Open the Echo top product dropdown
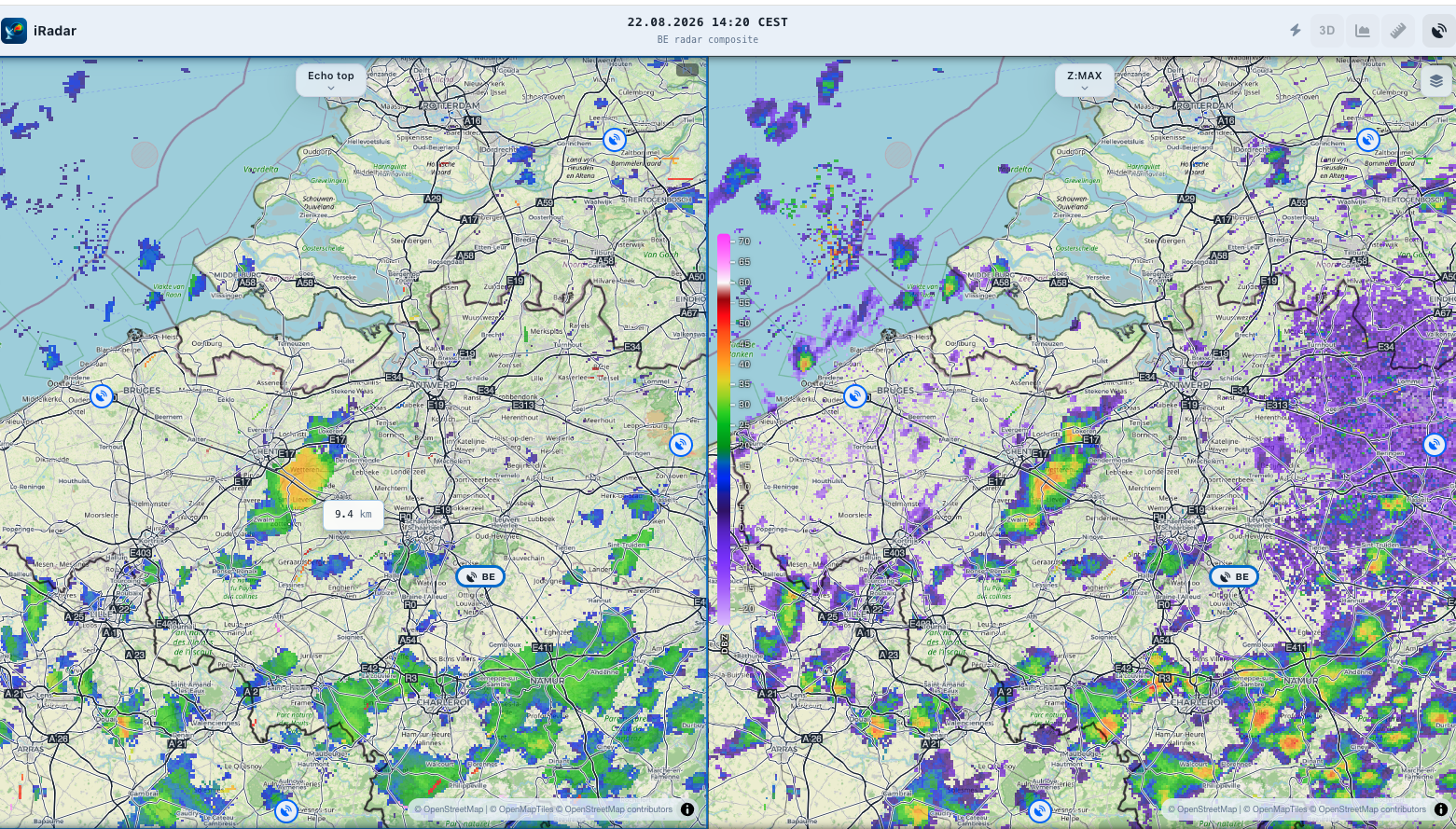 [331, 80]
